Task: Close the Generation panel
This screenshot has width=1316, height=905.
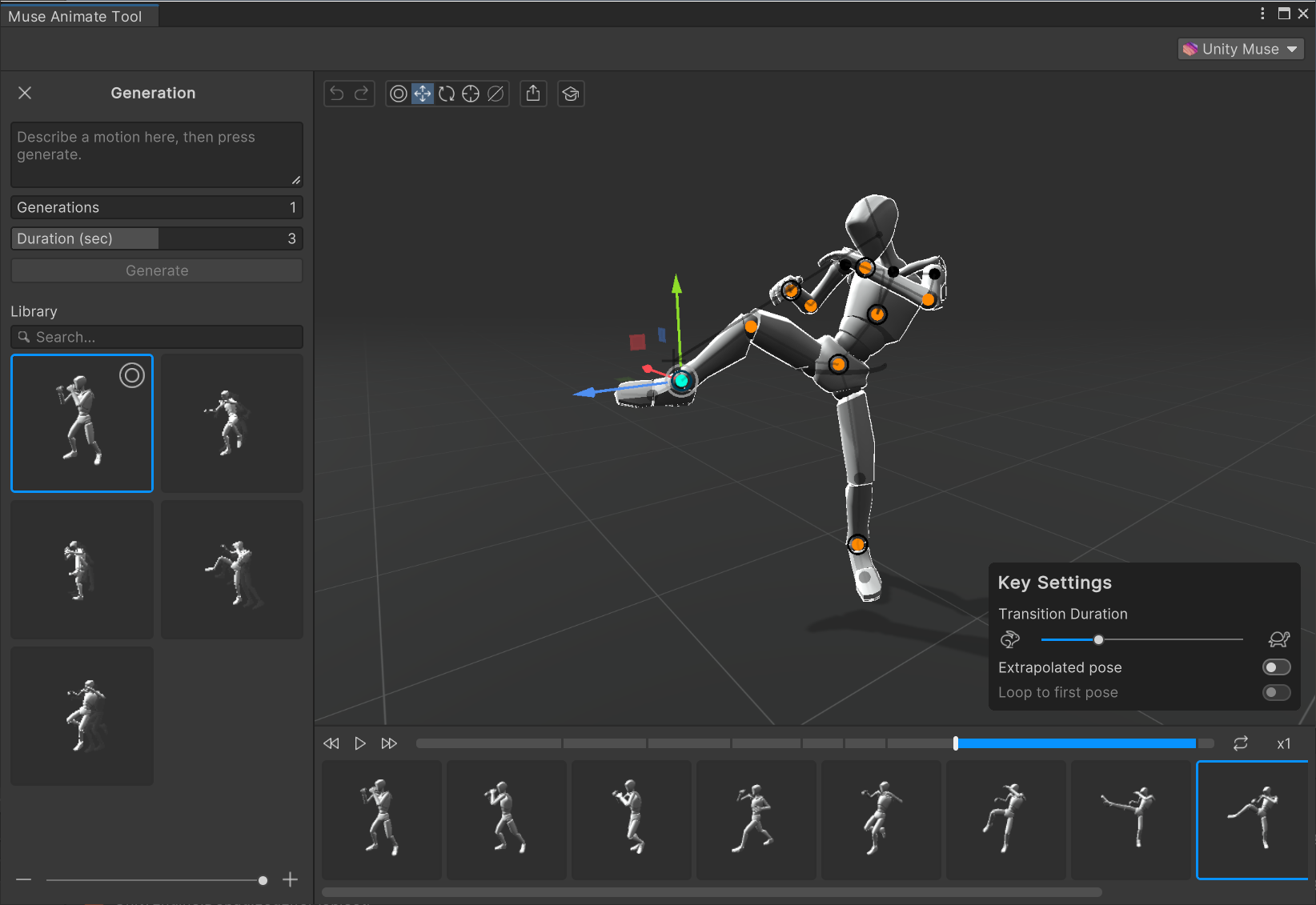Action: click(25, 93)
